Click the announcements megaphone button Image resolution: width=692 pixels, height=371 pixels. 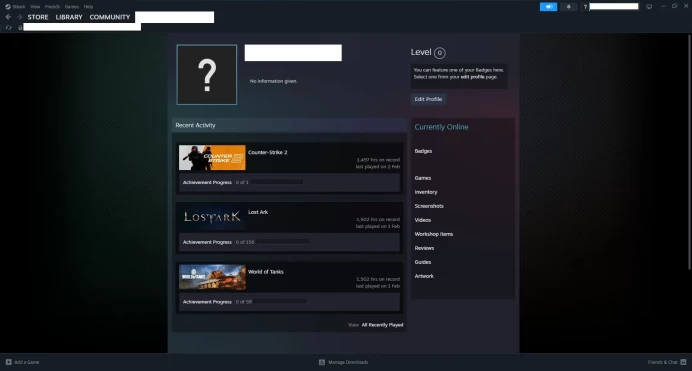548,7
